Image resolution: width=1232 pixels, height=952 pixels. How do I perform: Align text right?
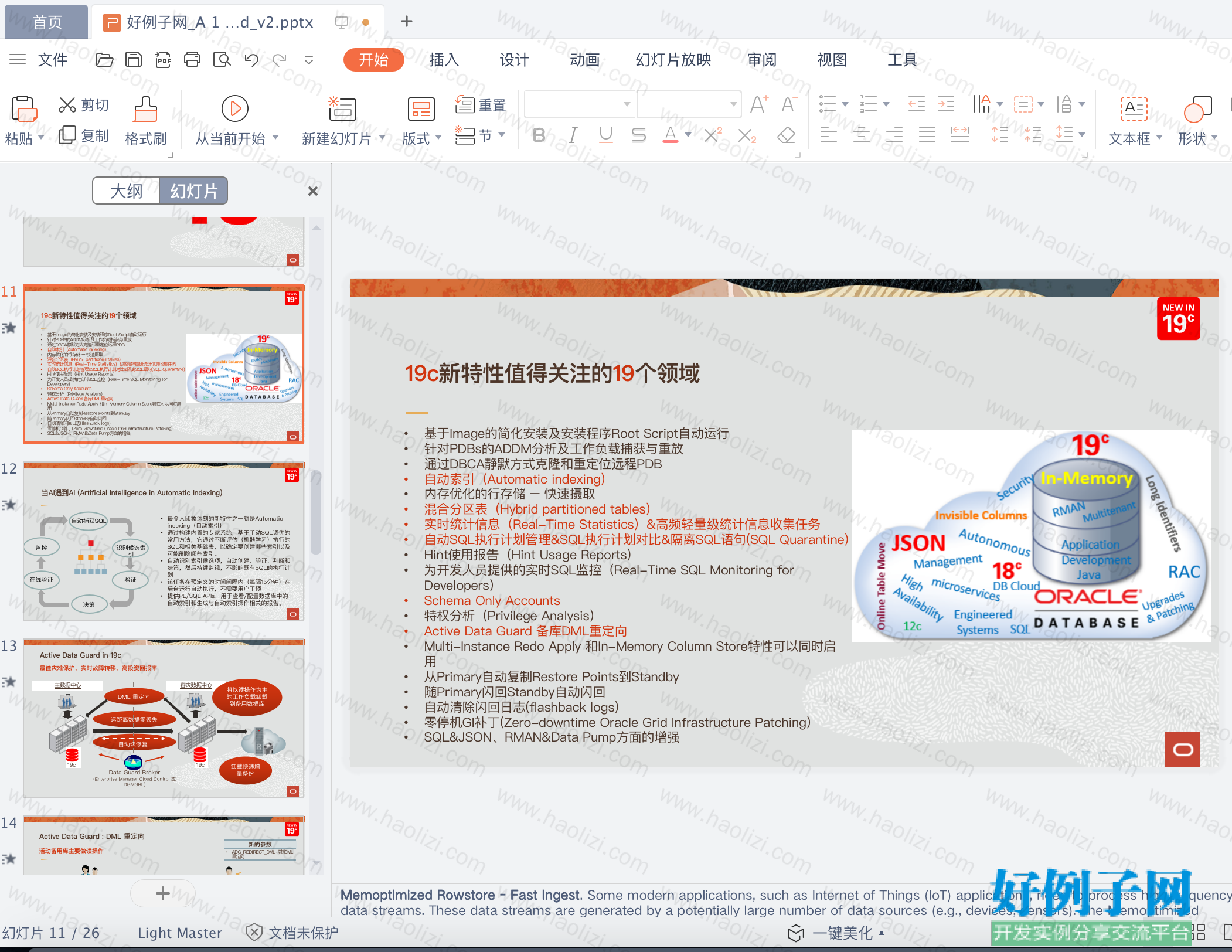click(894, 135)
